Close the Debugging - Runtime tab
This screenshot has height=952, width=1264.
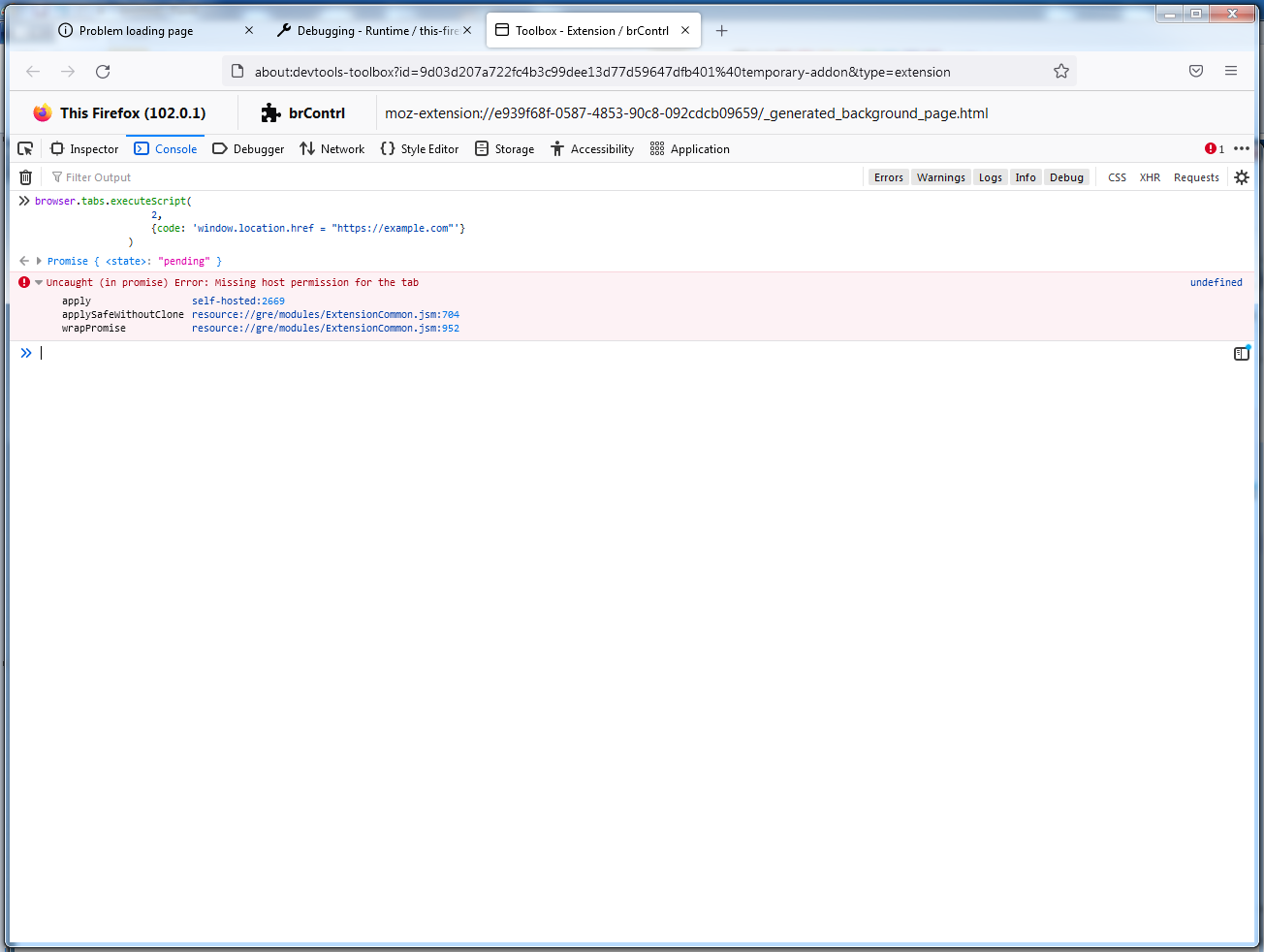tap(467, 31)
